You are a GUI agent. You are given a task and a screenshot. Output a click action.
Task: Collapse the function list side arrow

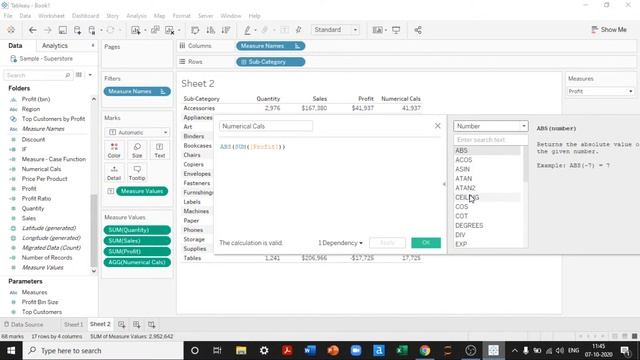tap(444, 184)
